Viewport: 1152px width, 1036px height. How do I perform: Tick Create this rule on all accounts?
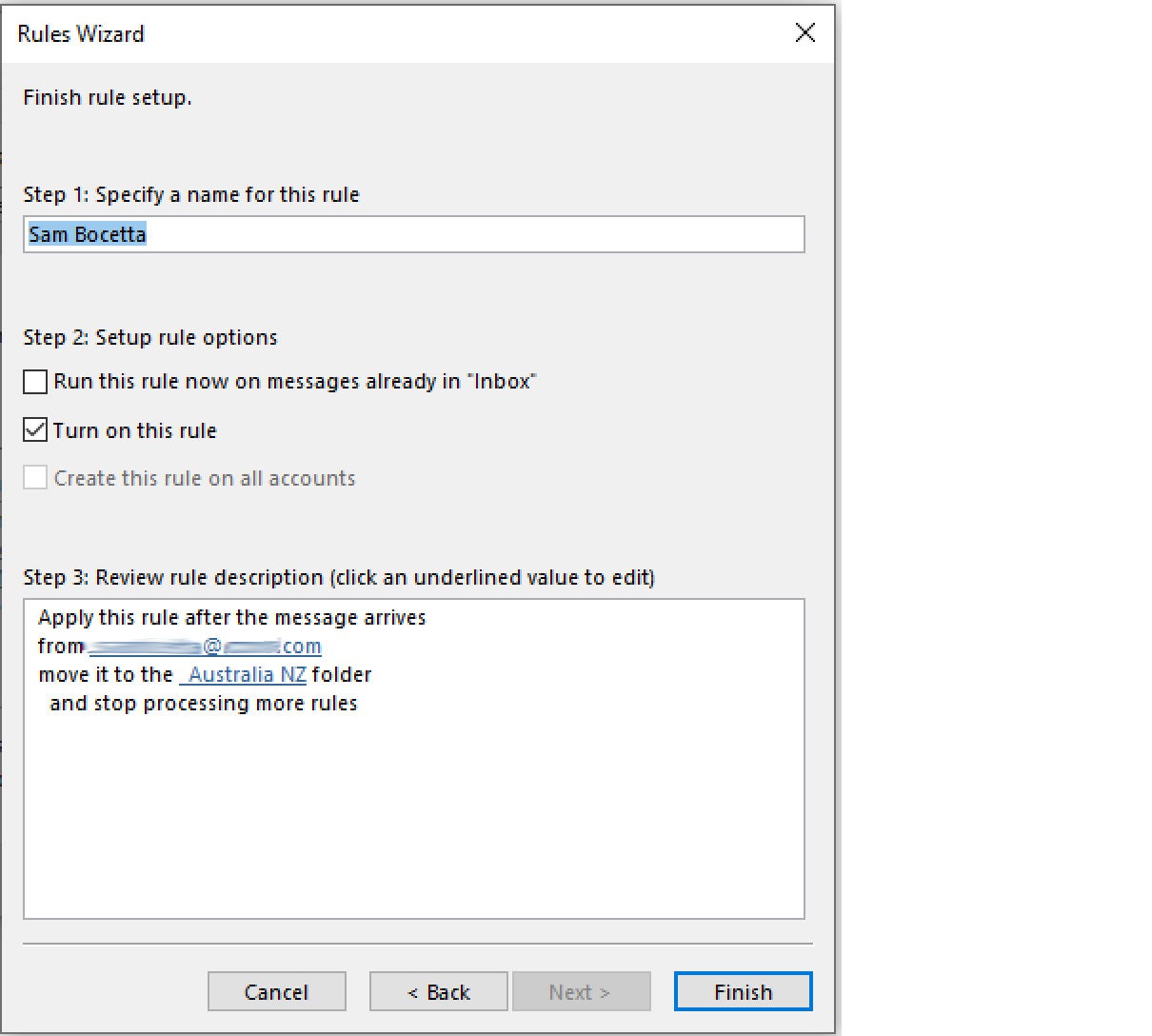tap(35, 478)
